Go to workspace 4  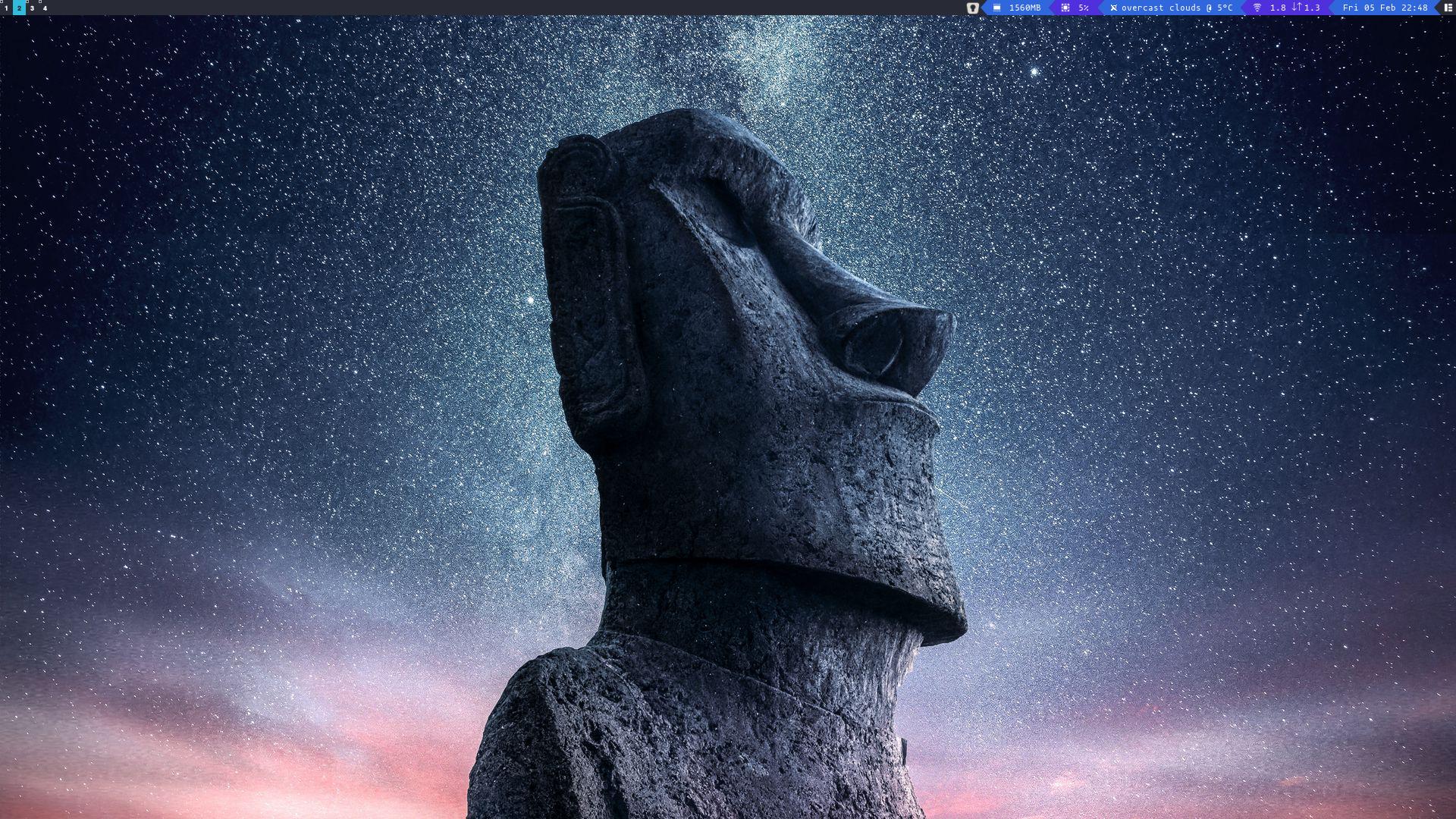[x=45, y=8]
